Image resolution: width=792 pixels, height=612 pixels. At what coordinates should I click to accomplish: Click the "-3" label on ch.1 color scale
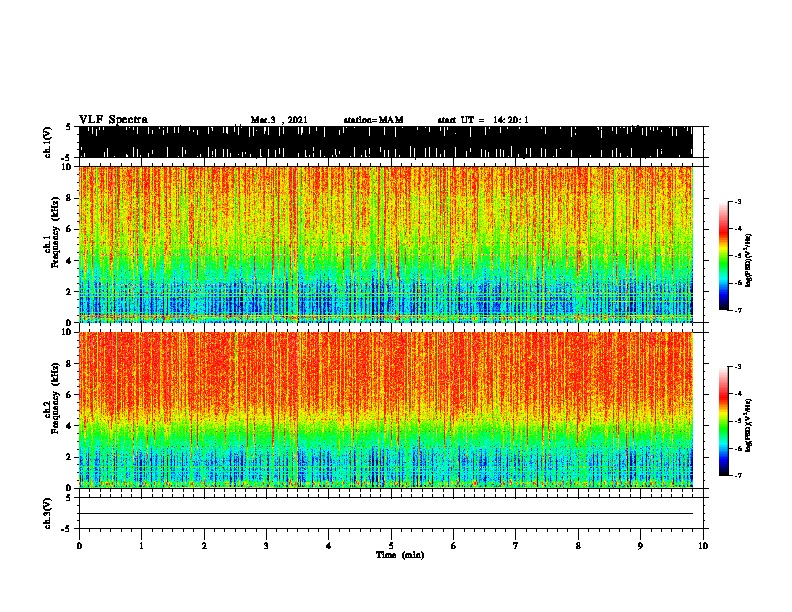point(738,201)
